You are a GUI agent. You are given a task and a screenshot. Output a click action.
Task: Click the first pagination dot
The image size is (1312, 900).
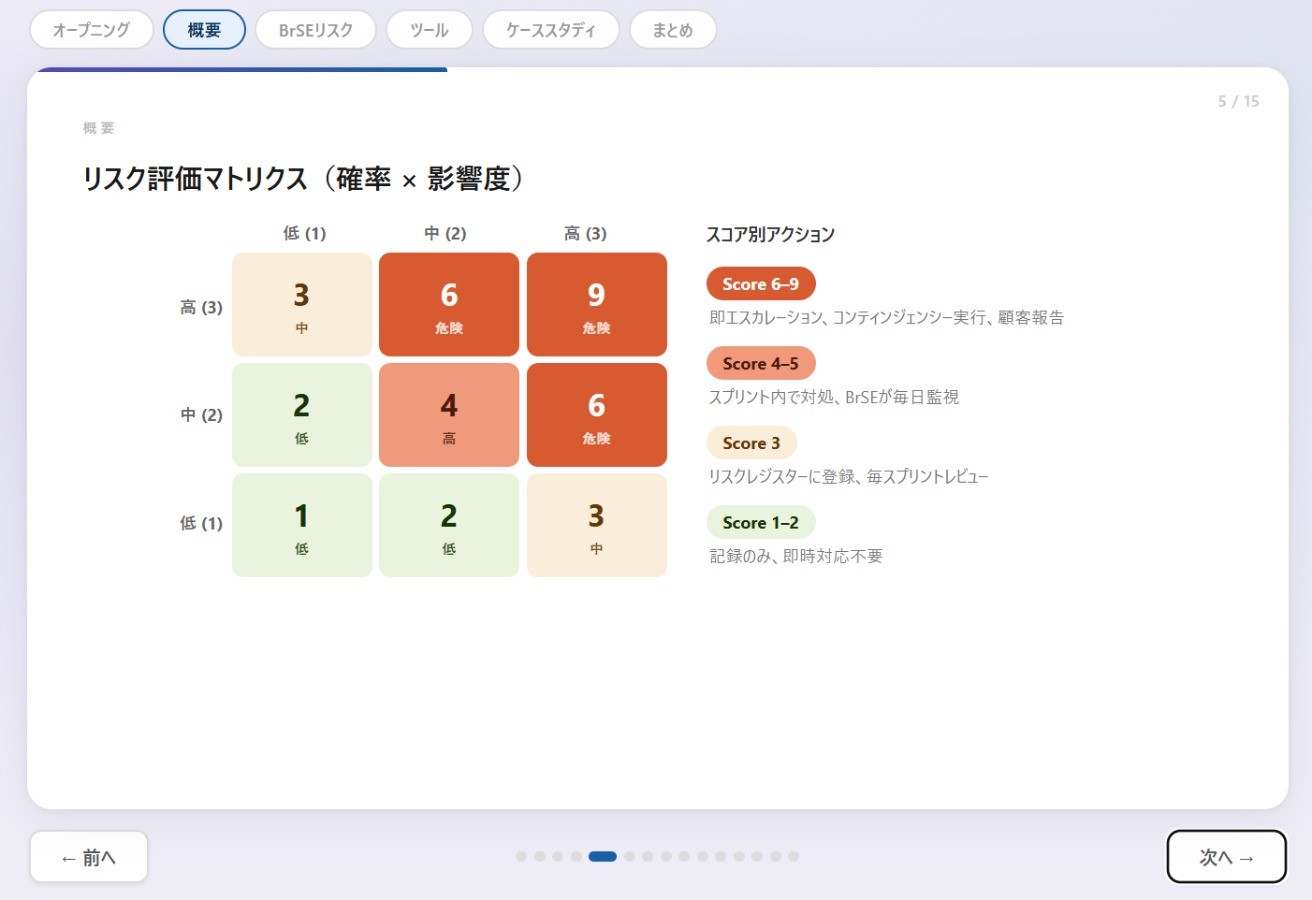521,856
